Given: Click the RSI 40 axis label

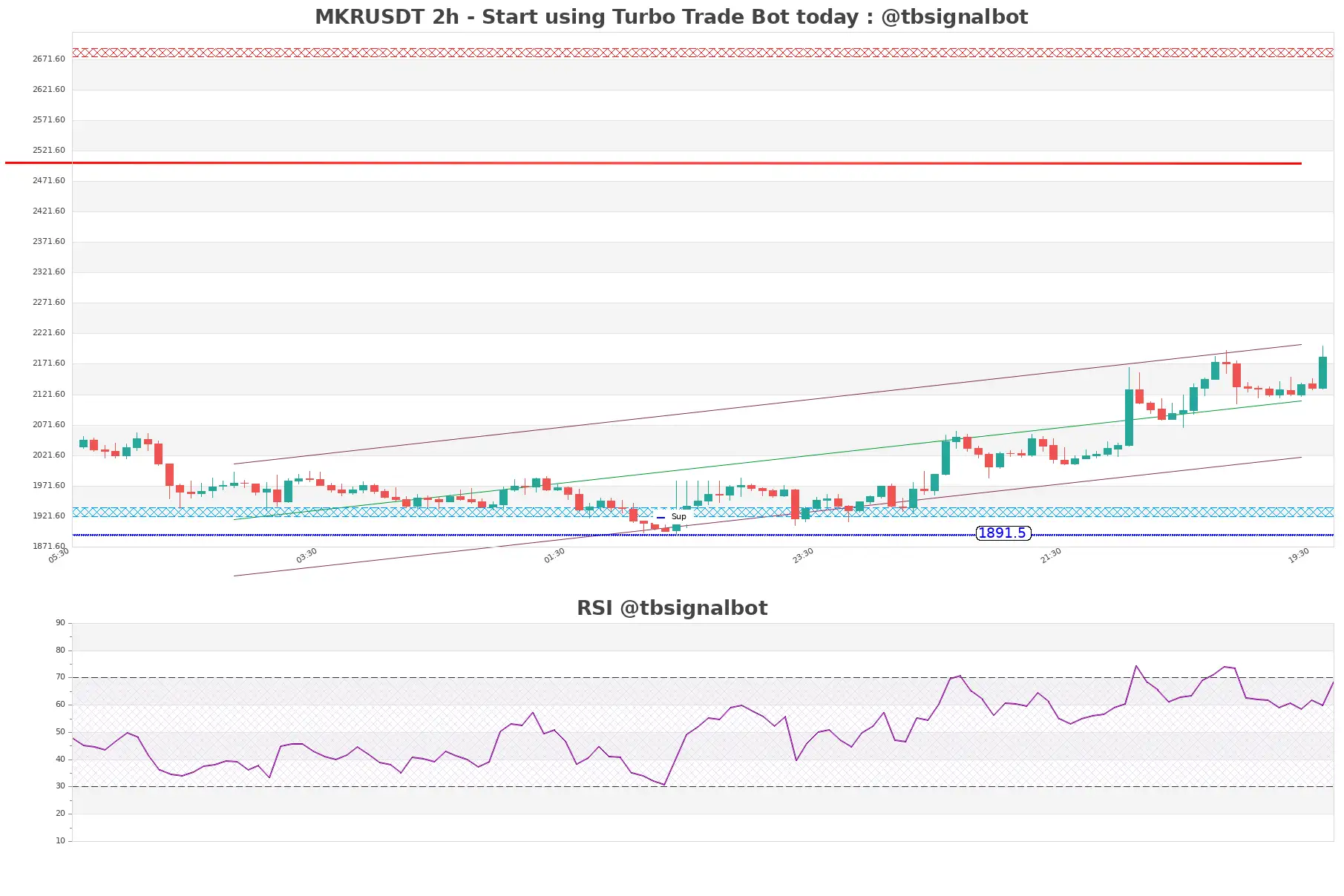Looking at the screenshot, I should point(60,759).
